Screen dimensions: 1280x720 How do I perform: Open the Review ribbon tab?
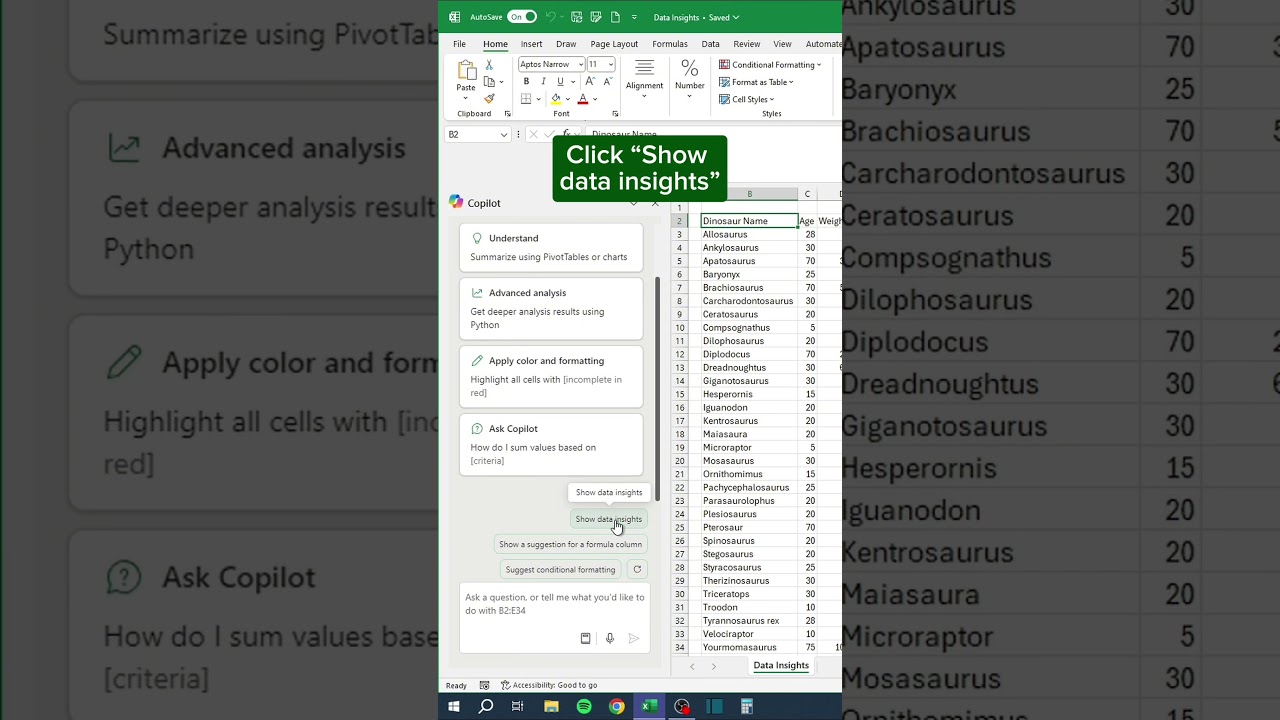tap(746, 44)
